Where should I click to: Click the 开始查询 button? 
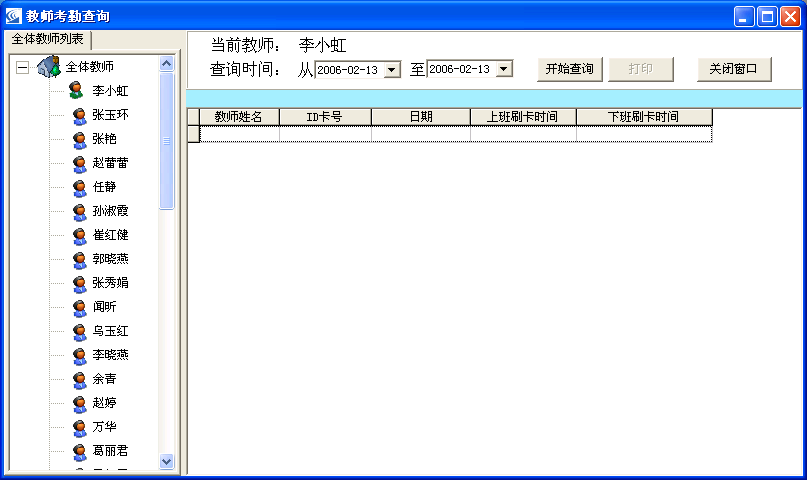tap(570, 69)
